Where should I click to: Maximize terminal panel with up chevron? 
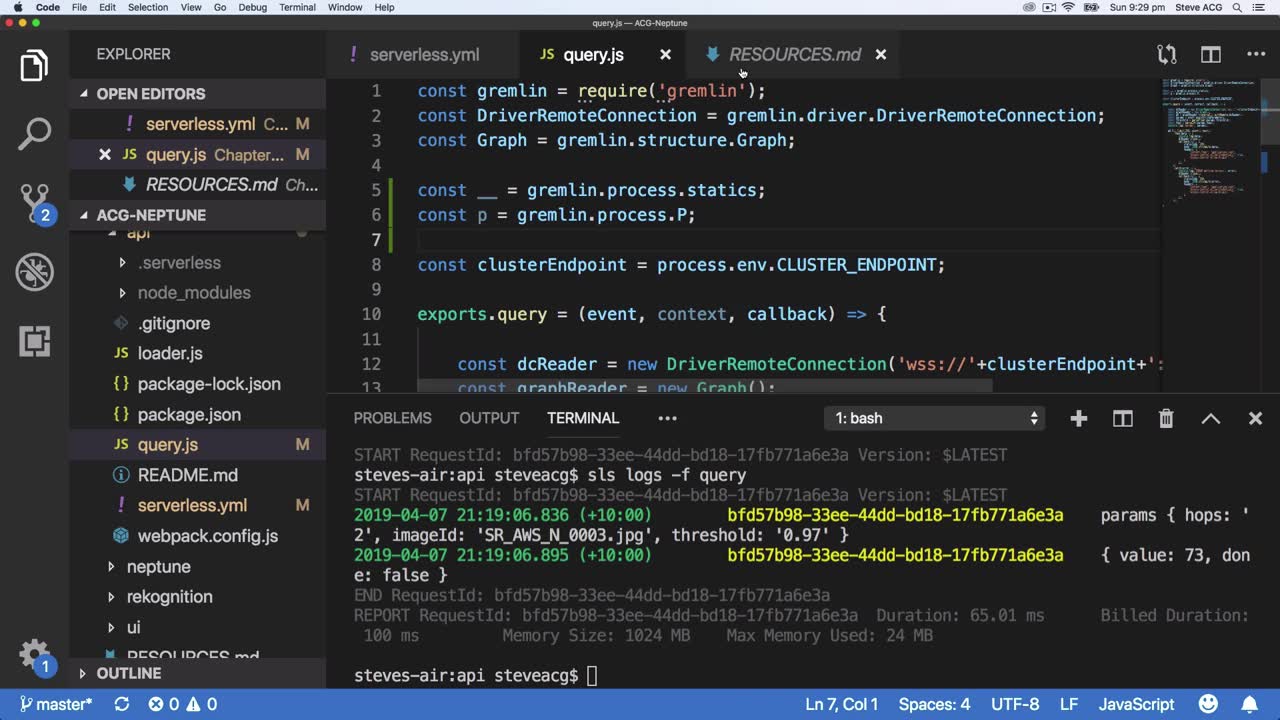point(1210,419)
